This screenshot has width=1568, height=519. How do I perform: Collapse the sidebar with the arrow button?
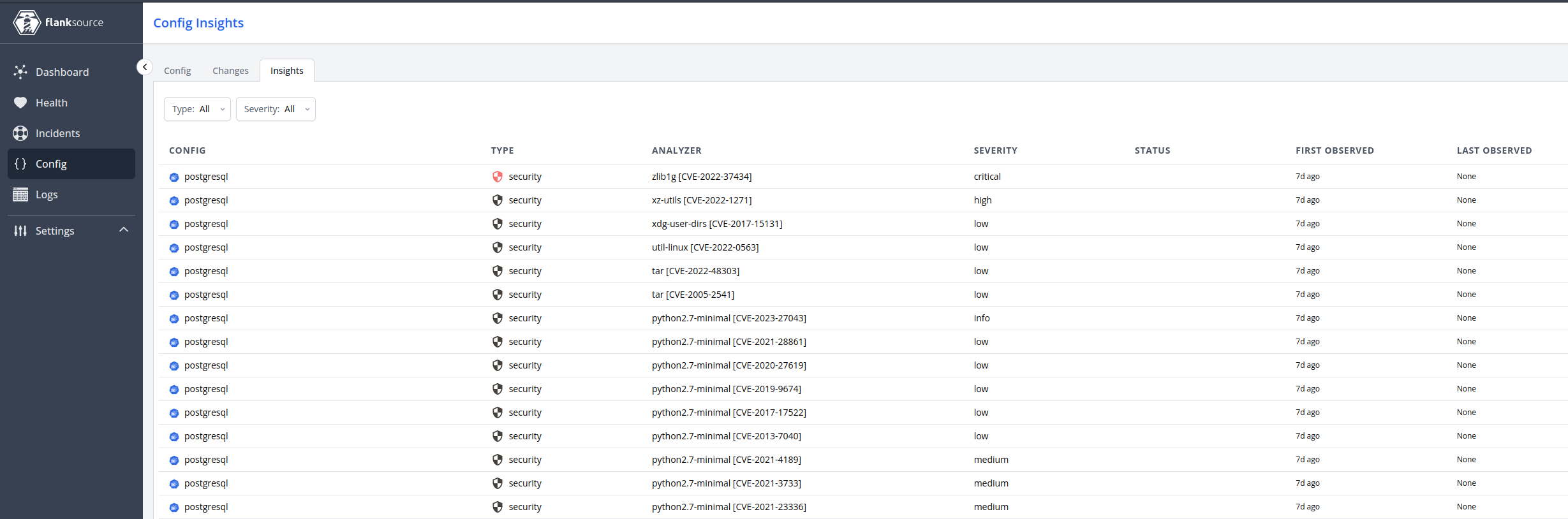(145, 67)
